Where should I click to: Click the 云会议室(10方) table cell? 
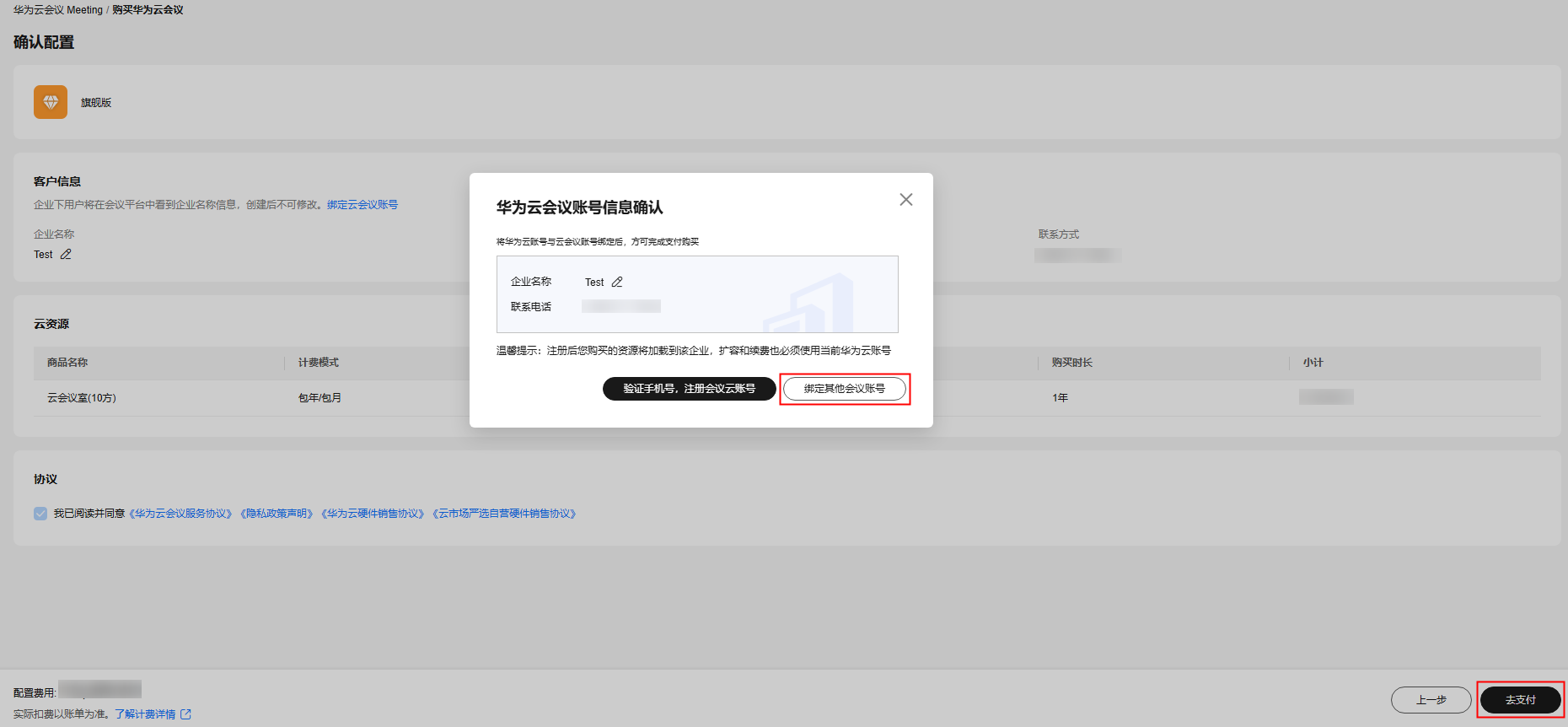[82, 398]
